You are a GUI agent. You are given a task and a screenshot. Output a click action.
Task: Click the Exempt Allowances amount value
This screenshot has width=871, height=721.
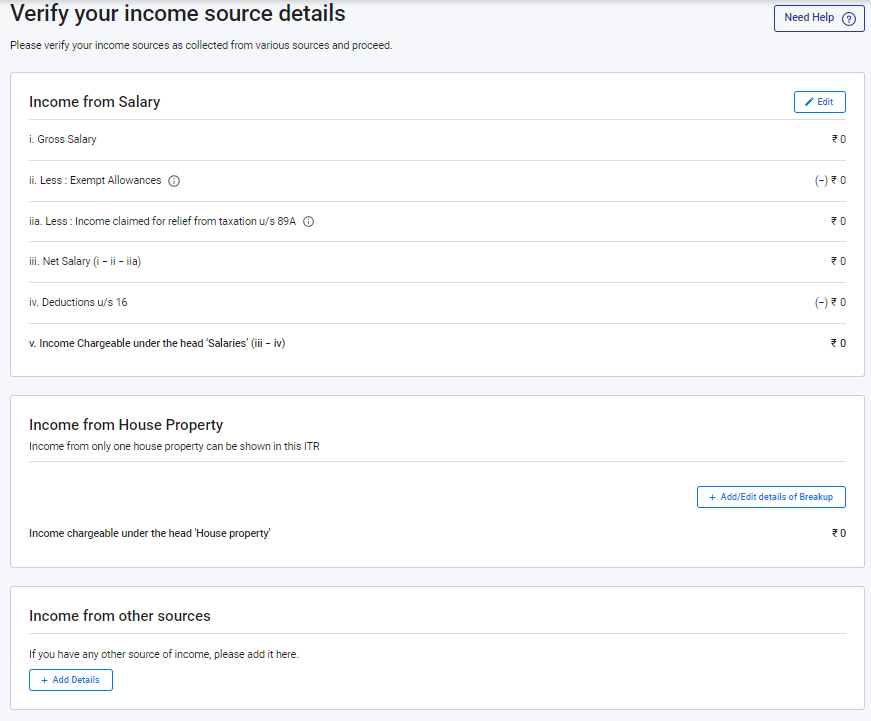pos(831,181)
